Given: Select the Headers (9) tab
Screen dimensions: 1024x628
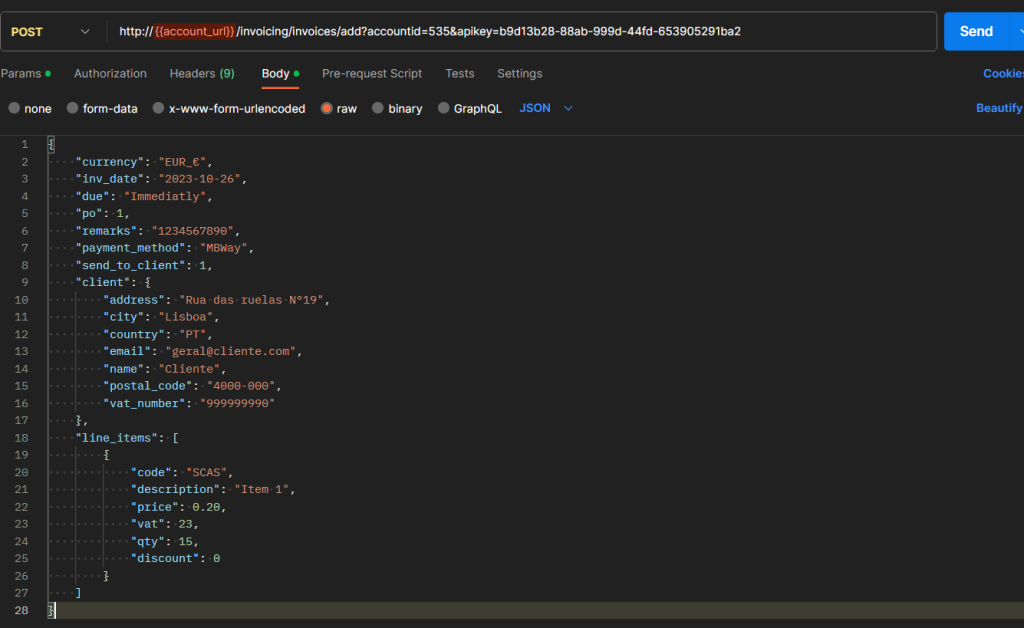Looking at the screenshot, I should tap(202, 74).
